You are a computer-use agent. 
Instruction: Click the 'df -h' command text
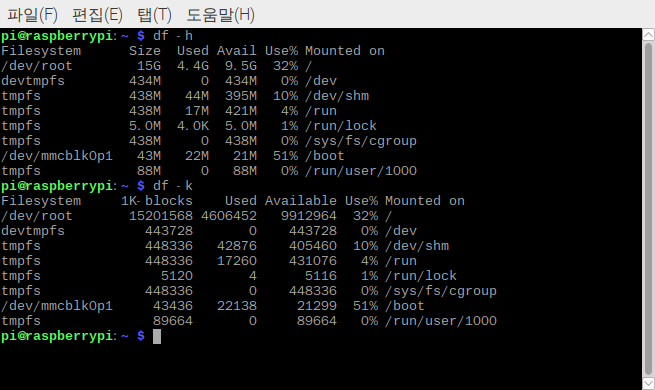tap(173, 36)
